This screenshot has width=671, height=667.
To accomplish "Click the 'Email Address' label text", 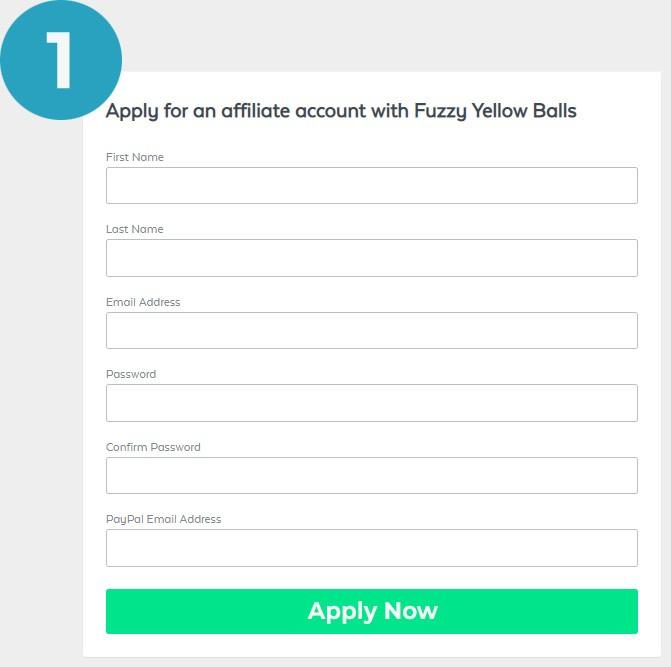I will pyautogui.click(x=143, y=302).
